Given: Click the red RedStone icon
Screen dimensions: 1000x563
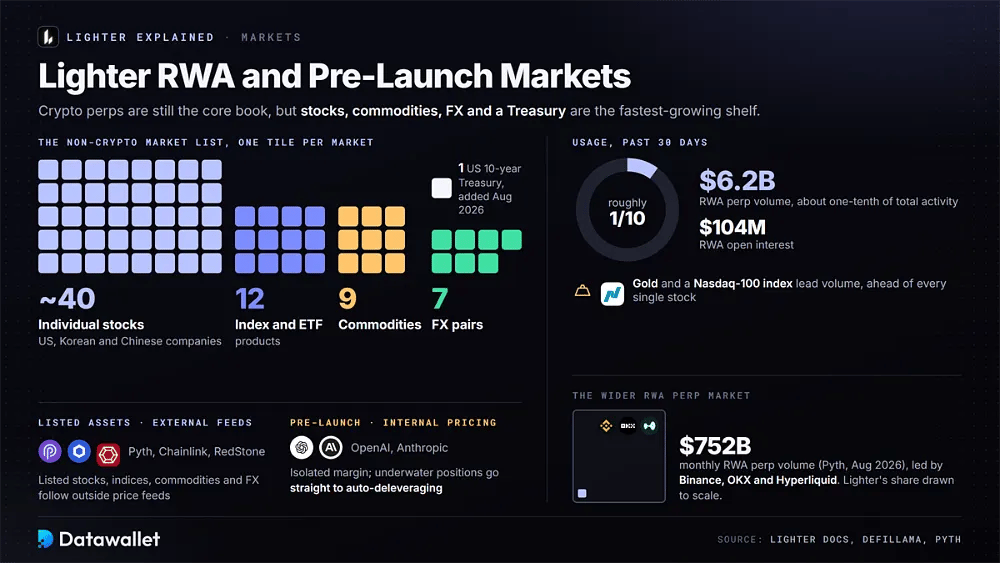Looking at the screenshot, I should tap(108, 455).
